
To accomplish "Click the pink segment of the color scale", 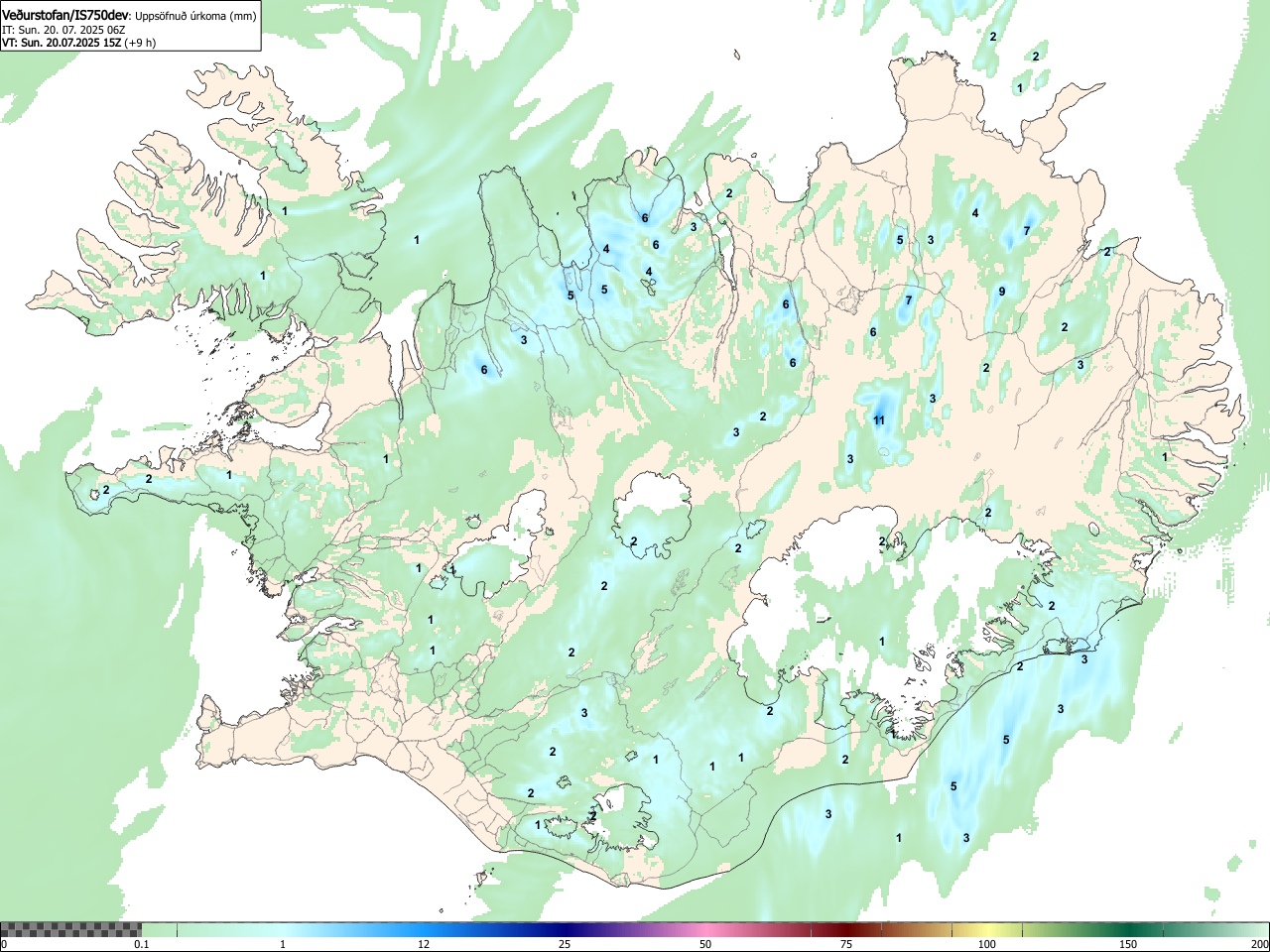I will pos(705,929).
